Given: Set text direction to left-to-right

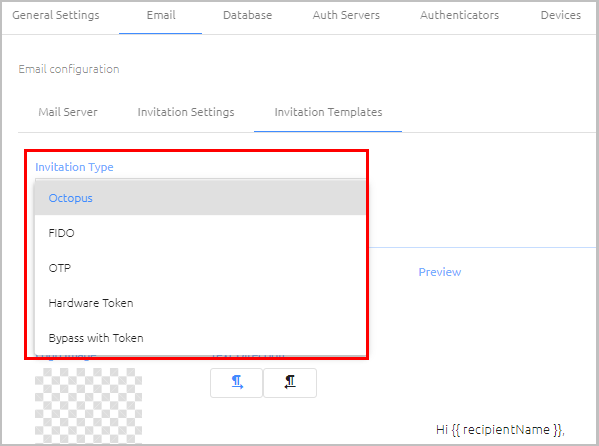Looking at the screenshot, I should [236, 383].
